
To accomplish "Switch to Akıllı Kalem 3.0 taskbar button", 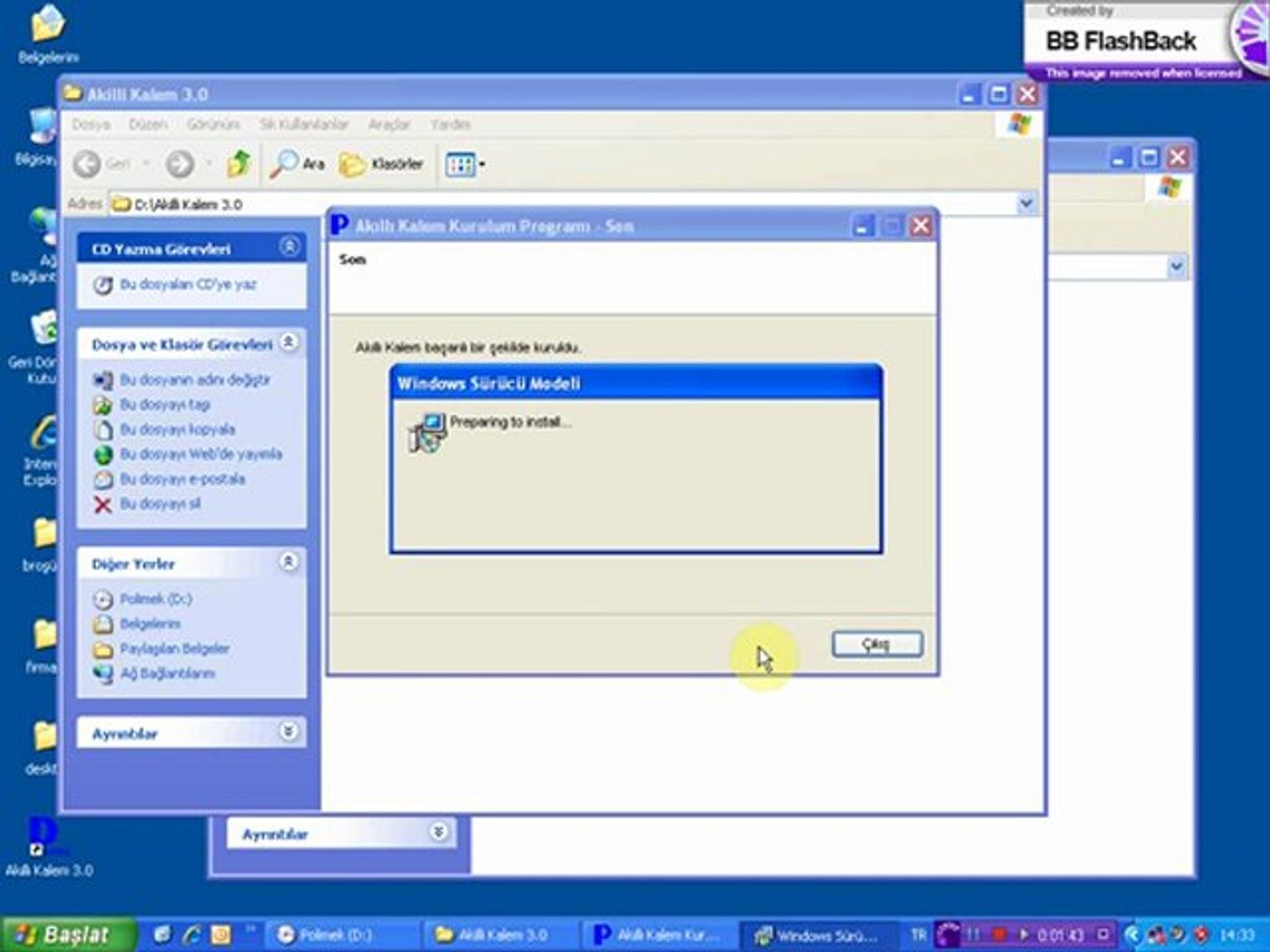I will pos(501,934).
